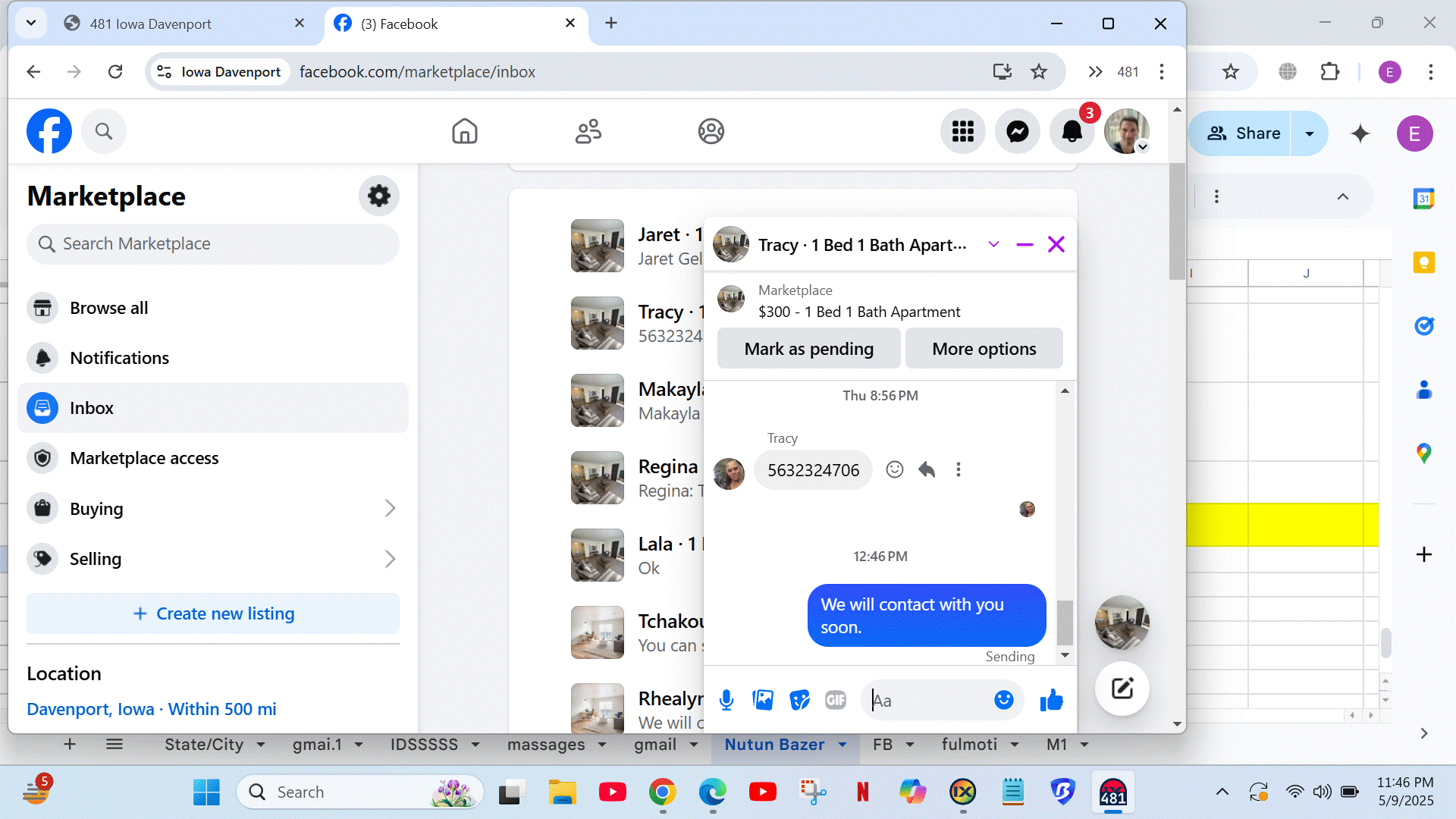Image resolution: width=1456 pixels, height=819 pixels.
Task: Click Mark as pending button
Action: click(x=808, y=349)
